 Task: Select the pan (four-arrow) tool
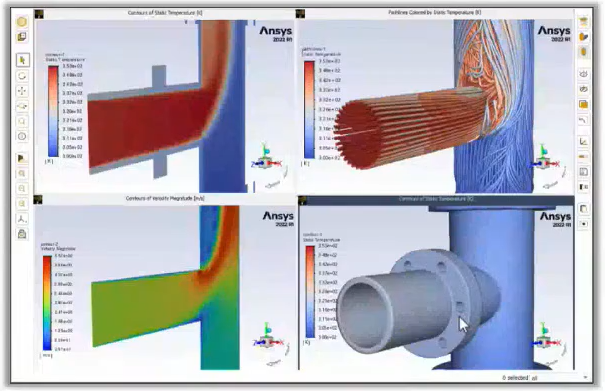click(x=22, y=91)
